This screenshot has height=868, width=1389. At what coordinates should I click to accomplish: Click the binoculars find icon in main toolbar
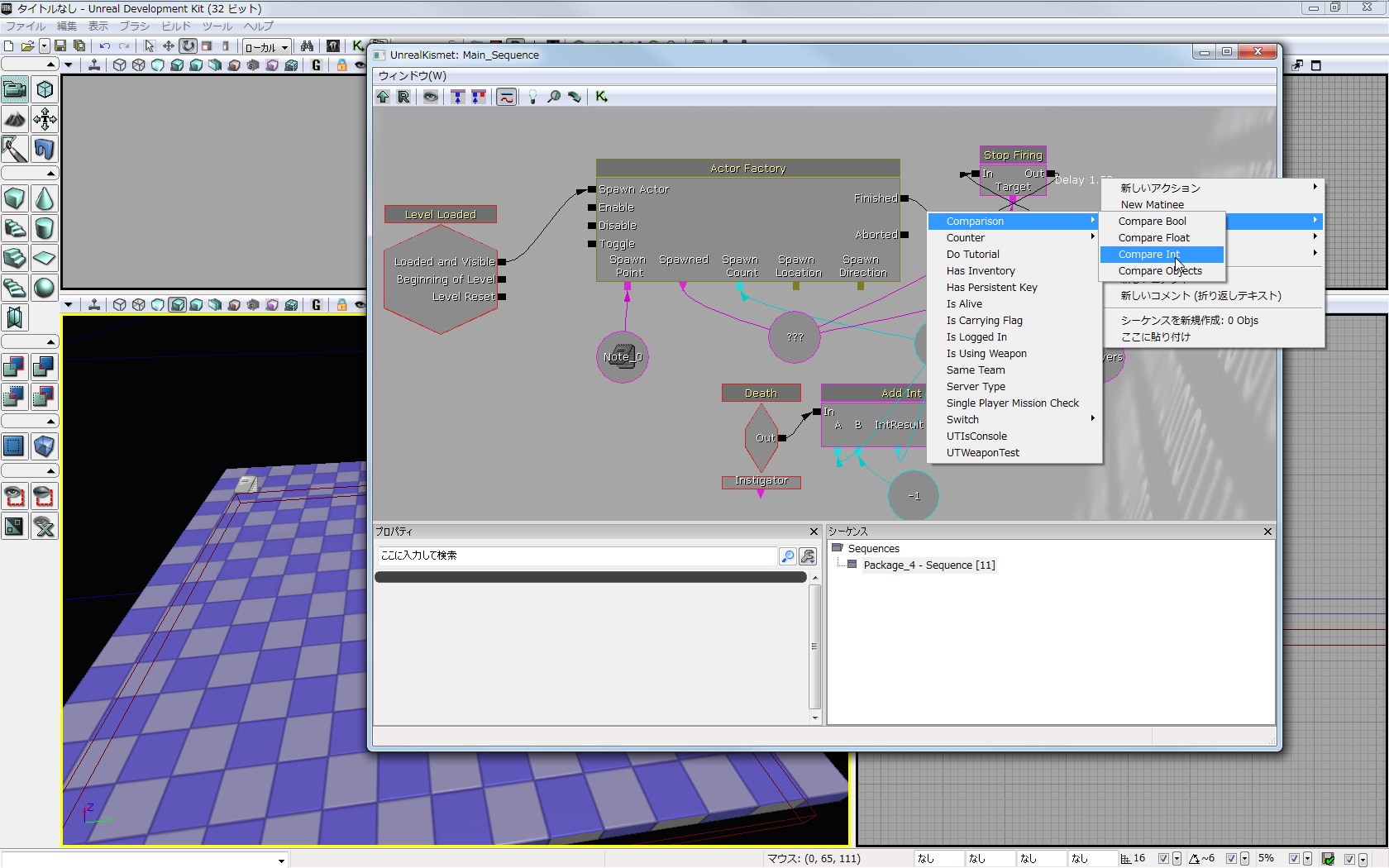[x=308, y=46]
